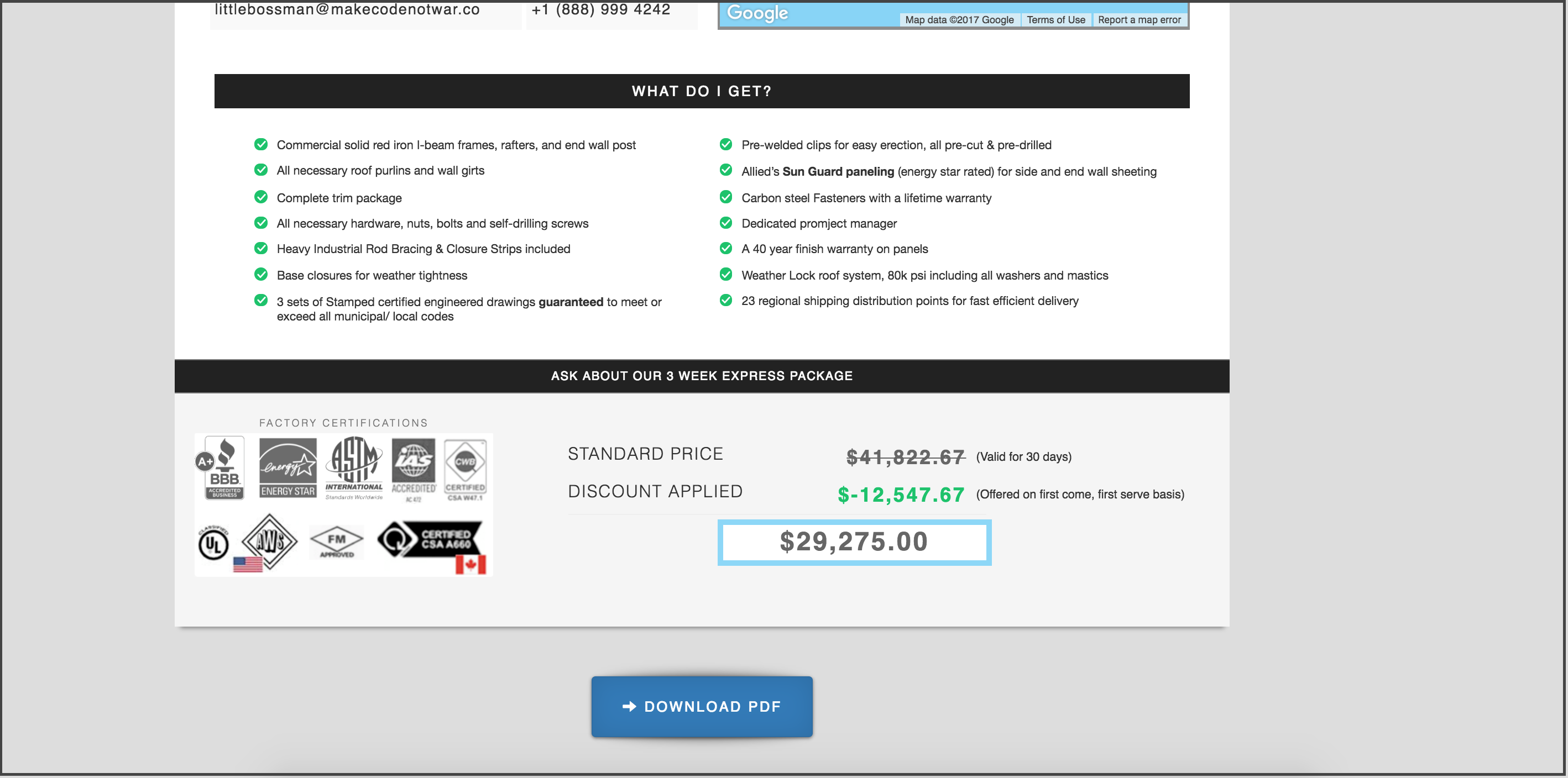The image size is (1568, 778).
Task: Click Map data ©2017 Google text
Action: pos(959,19)
